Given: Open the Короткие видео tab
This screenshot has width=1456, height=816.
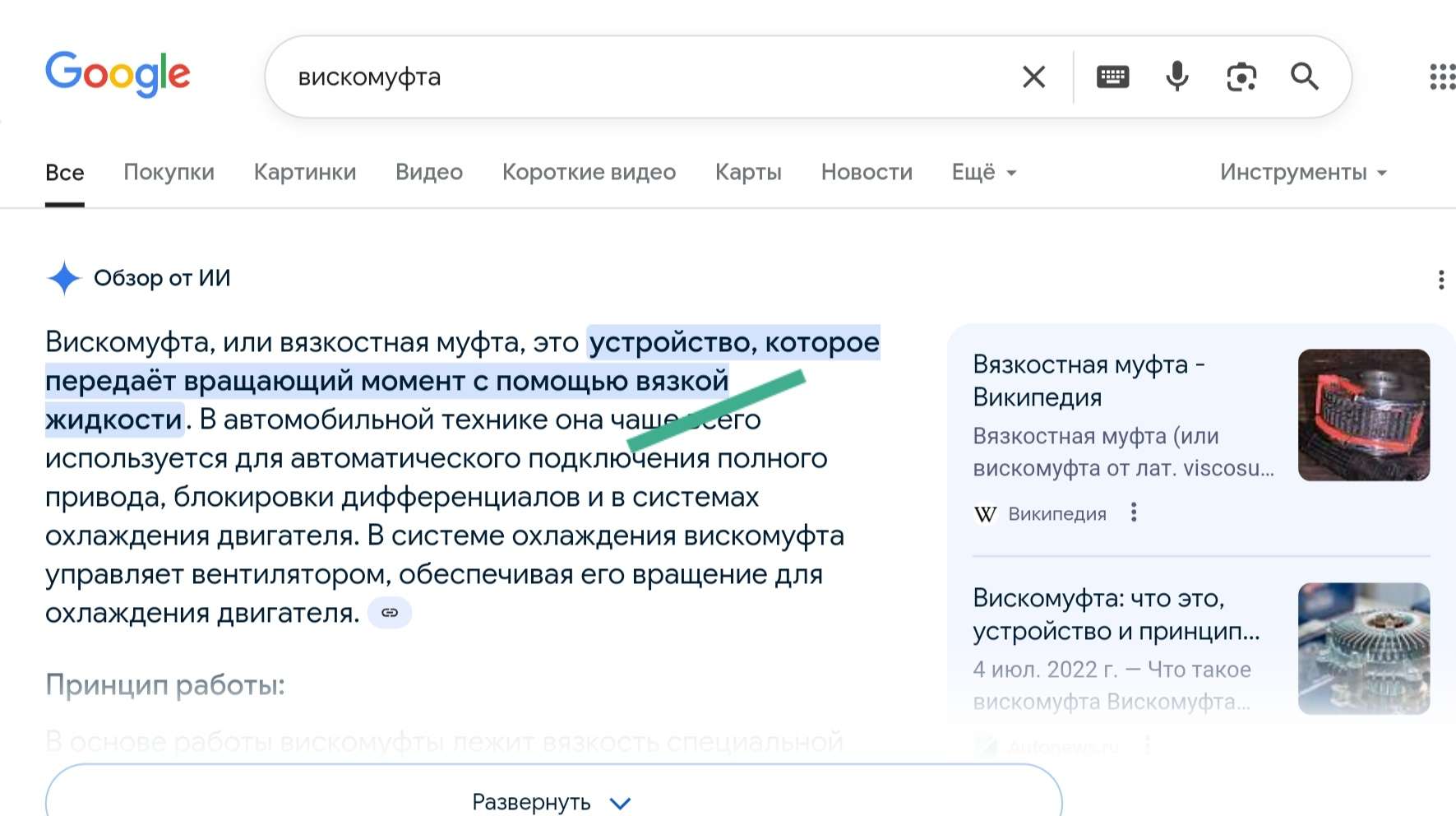Looking at the screenshot, I should [x=589, y=173].
